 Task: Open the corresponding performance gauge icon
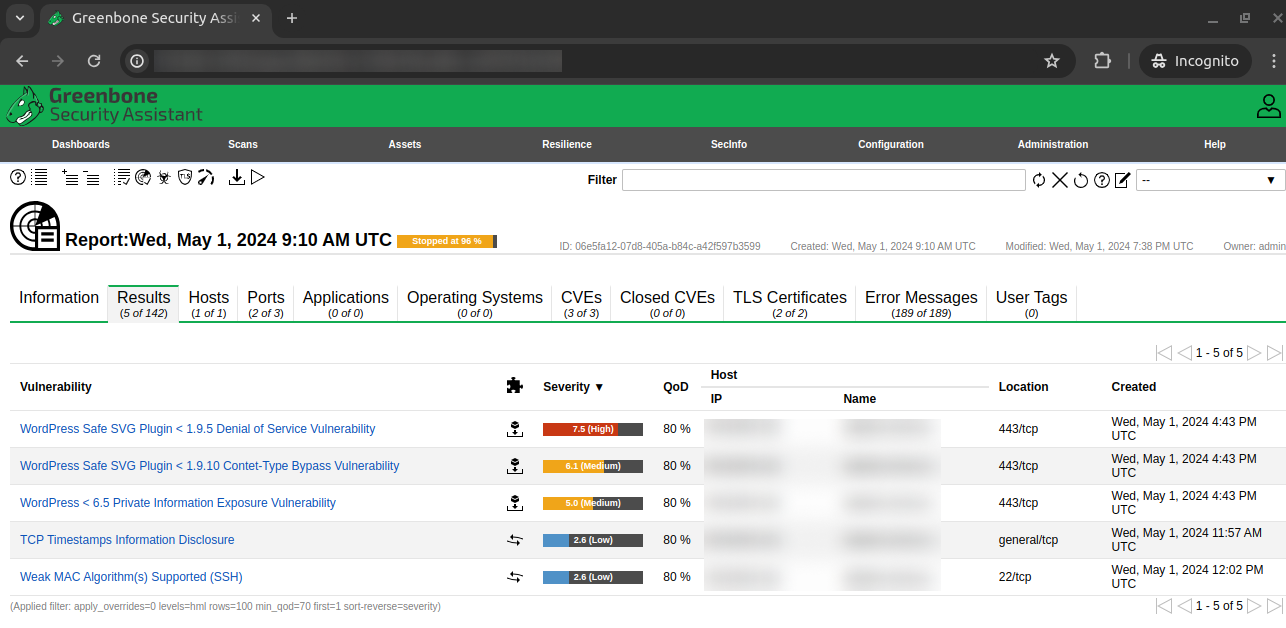pos(206,177)
